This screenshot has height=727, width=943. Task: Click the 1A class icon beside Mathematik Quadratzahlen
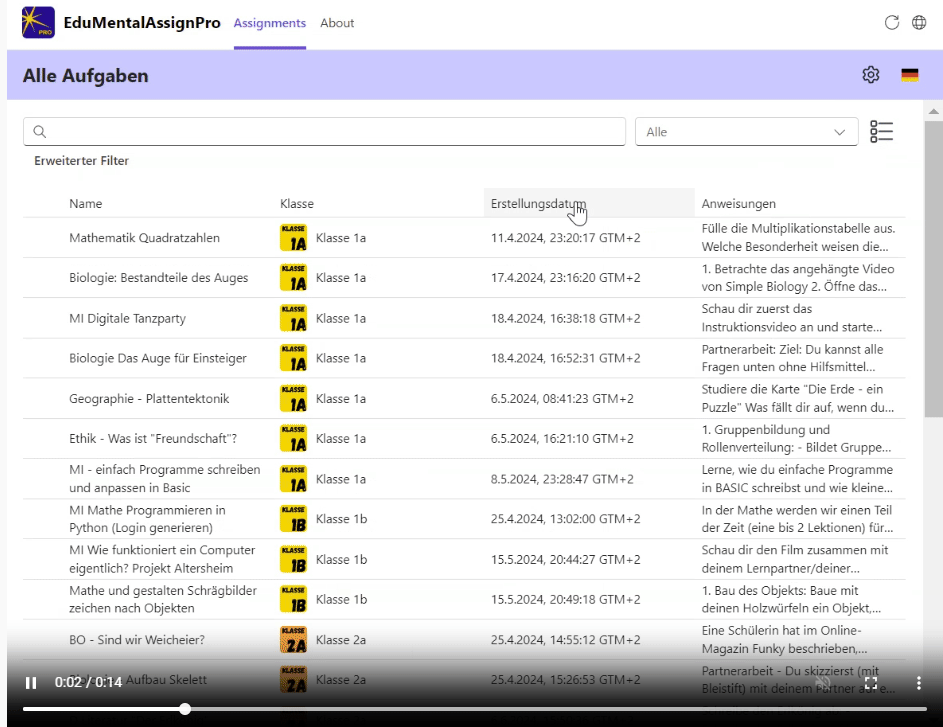(x=293, y=238)
